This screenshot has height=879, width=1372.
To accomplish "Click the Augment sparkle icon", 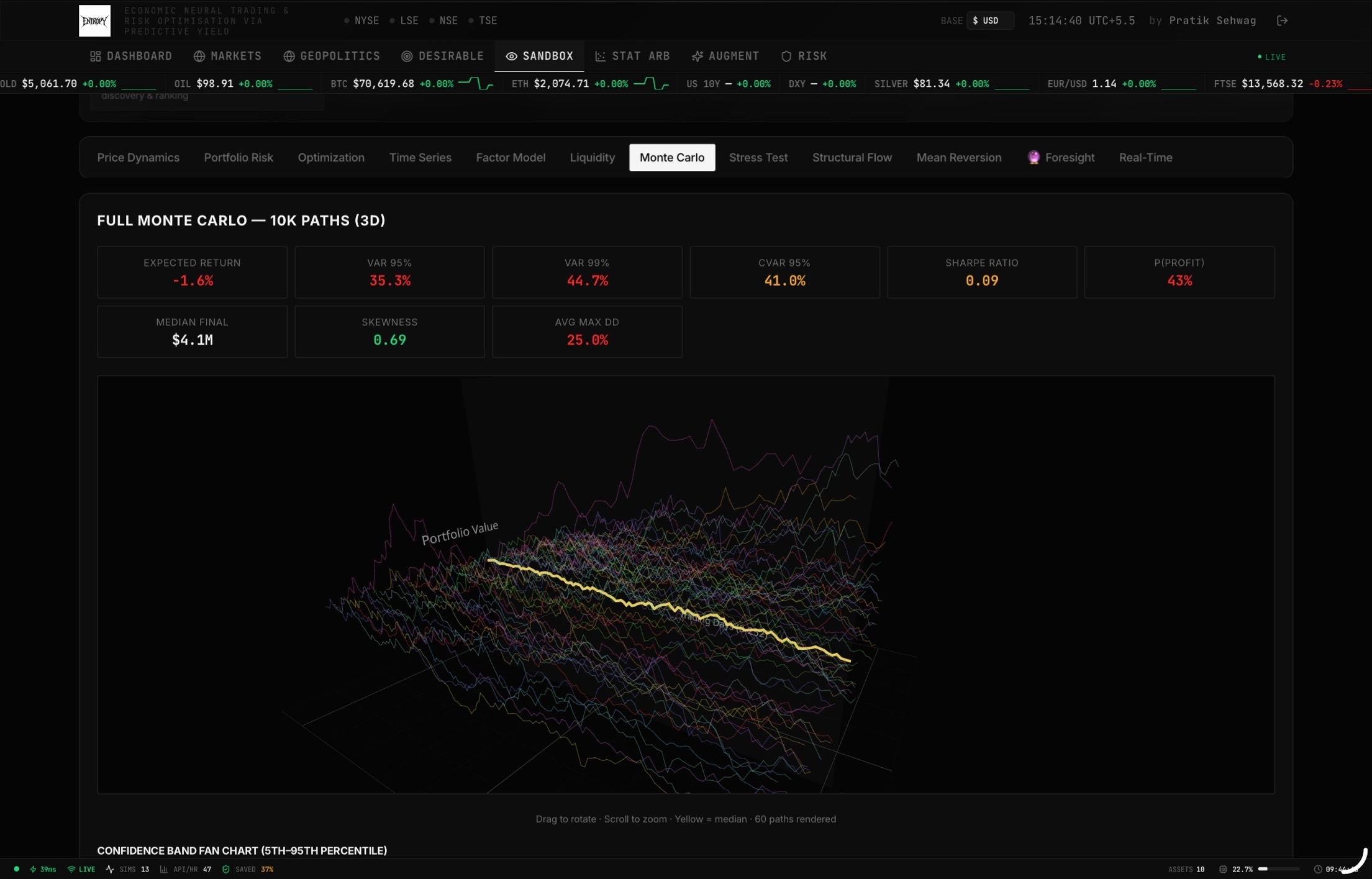I will click(x=697, y=57).
